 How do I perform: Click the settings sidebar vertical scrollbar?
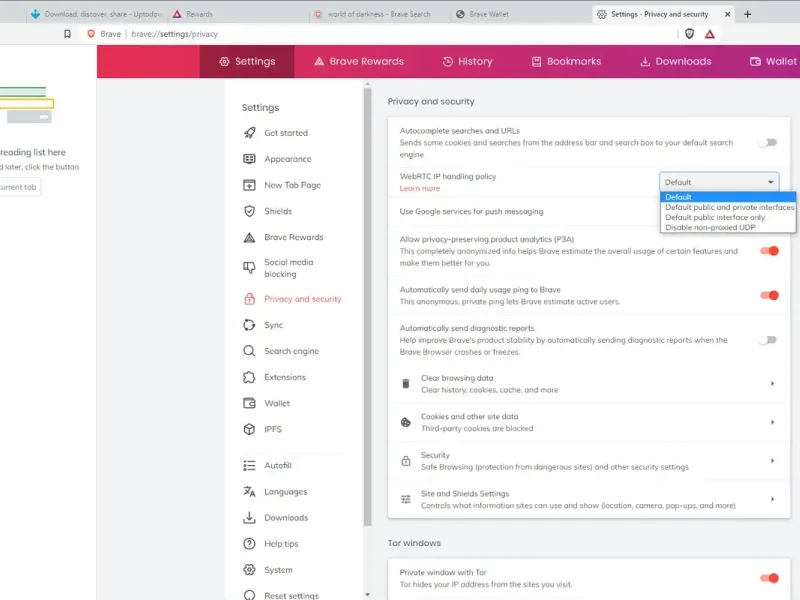click(367, 306)
